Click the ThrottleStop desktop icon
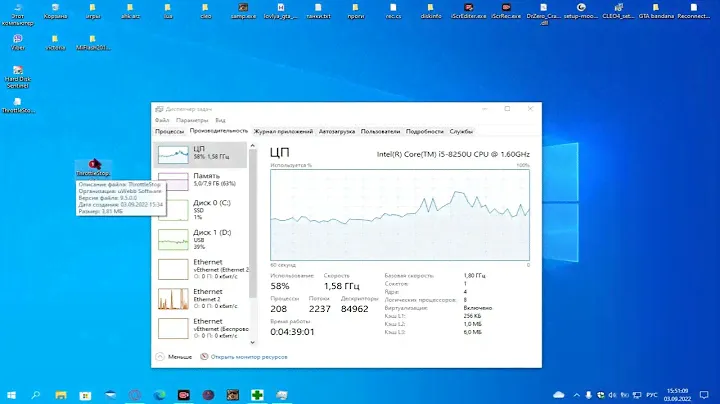This screenshot has width=720, height=404. click(x=92, y=165)
